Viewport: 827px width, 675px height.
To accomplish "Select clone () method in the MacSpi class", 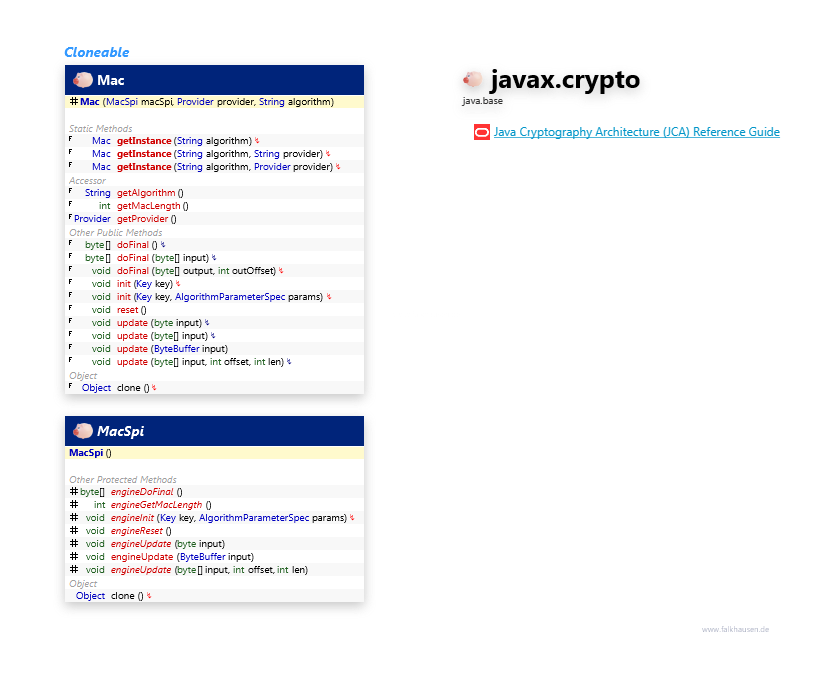I will click(x=127, y=596).
